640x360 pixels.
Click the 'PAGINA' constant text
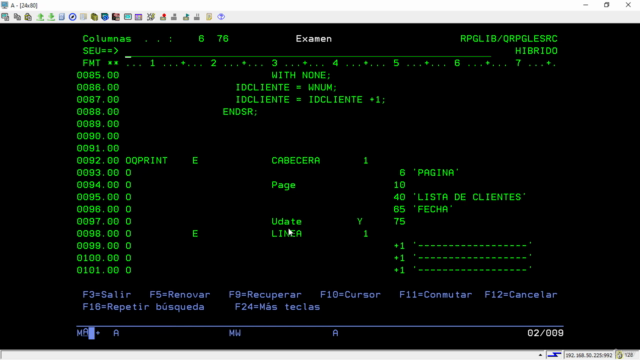(436, 173)
